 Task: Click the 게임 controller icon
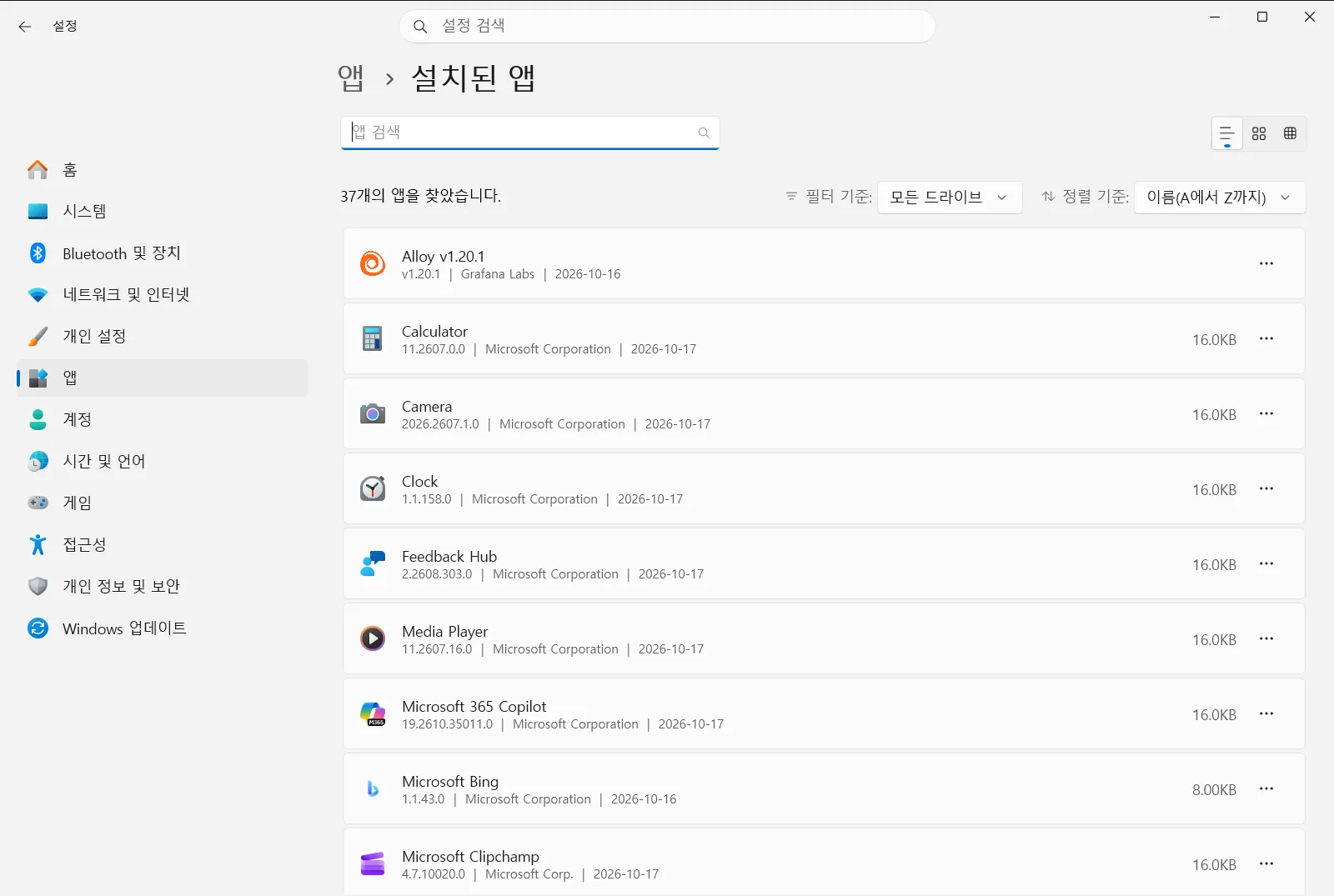(x=38, y=503)
